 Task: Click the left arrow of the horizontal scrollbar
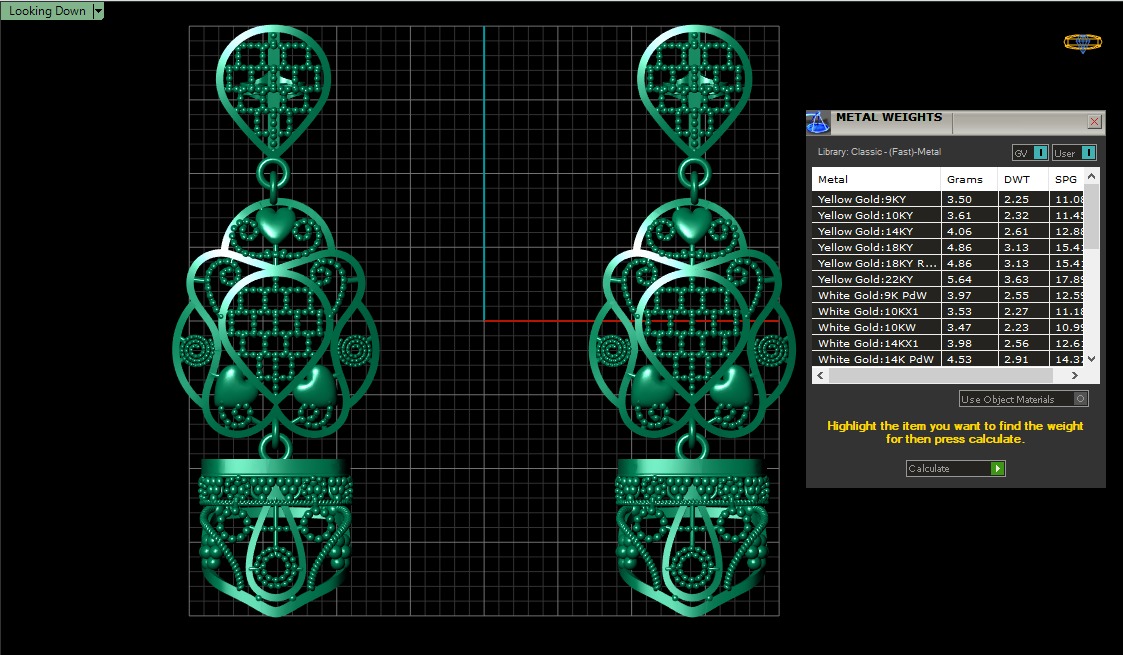pos(820,375)
